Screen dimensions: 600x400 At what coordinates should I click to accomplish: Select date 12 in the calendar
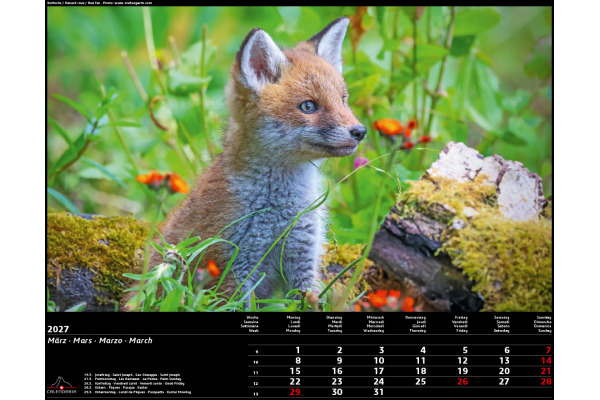point(463,361)
